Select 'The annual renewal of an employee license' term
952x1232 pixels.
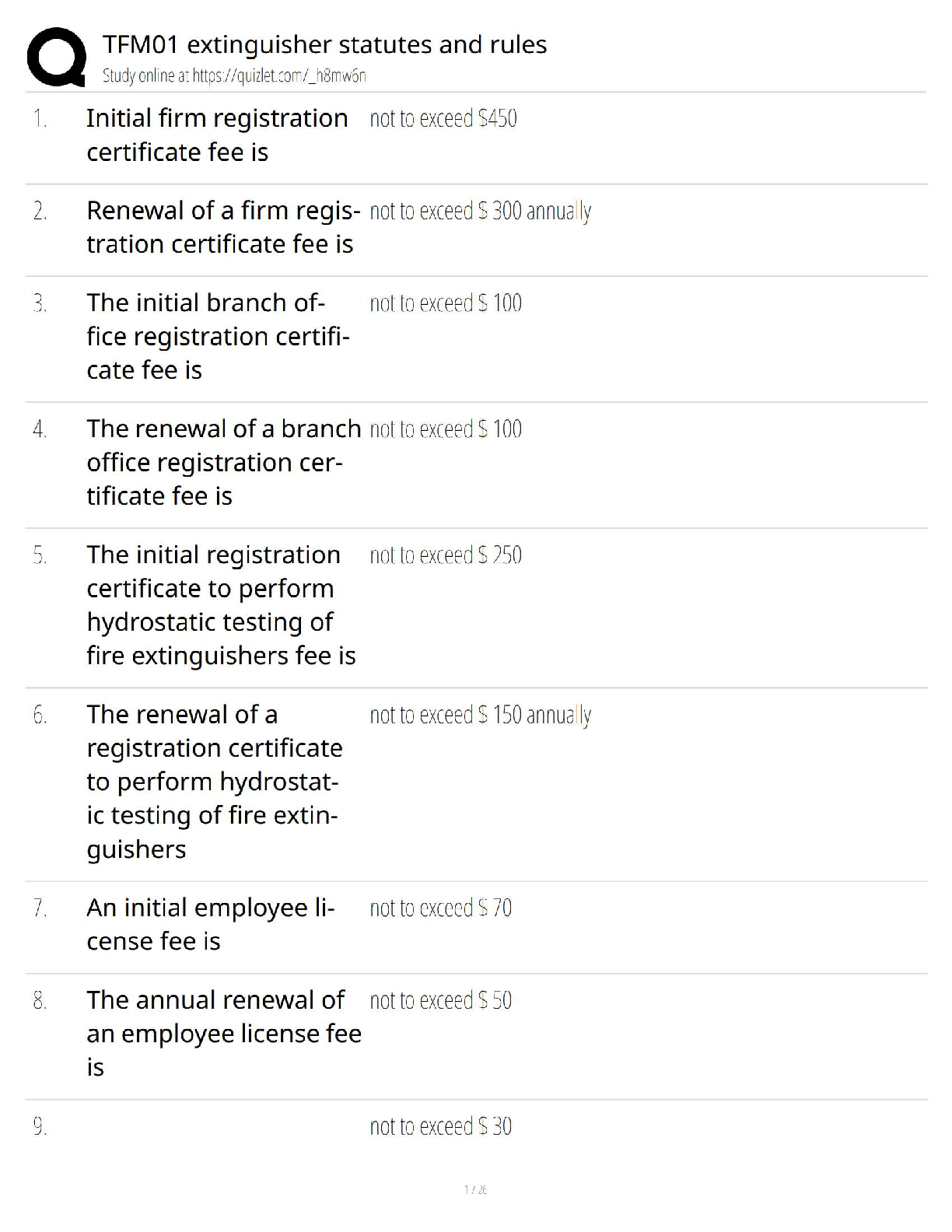pyautogui.click(x=223, y=1033)
